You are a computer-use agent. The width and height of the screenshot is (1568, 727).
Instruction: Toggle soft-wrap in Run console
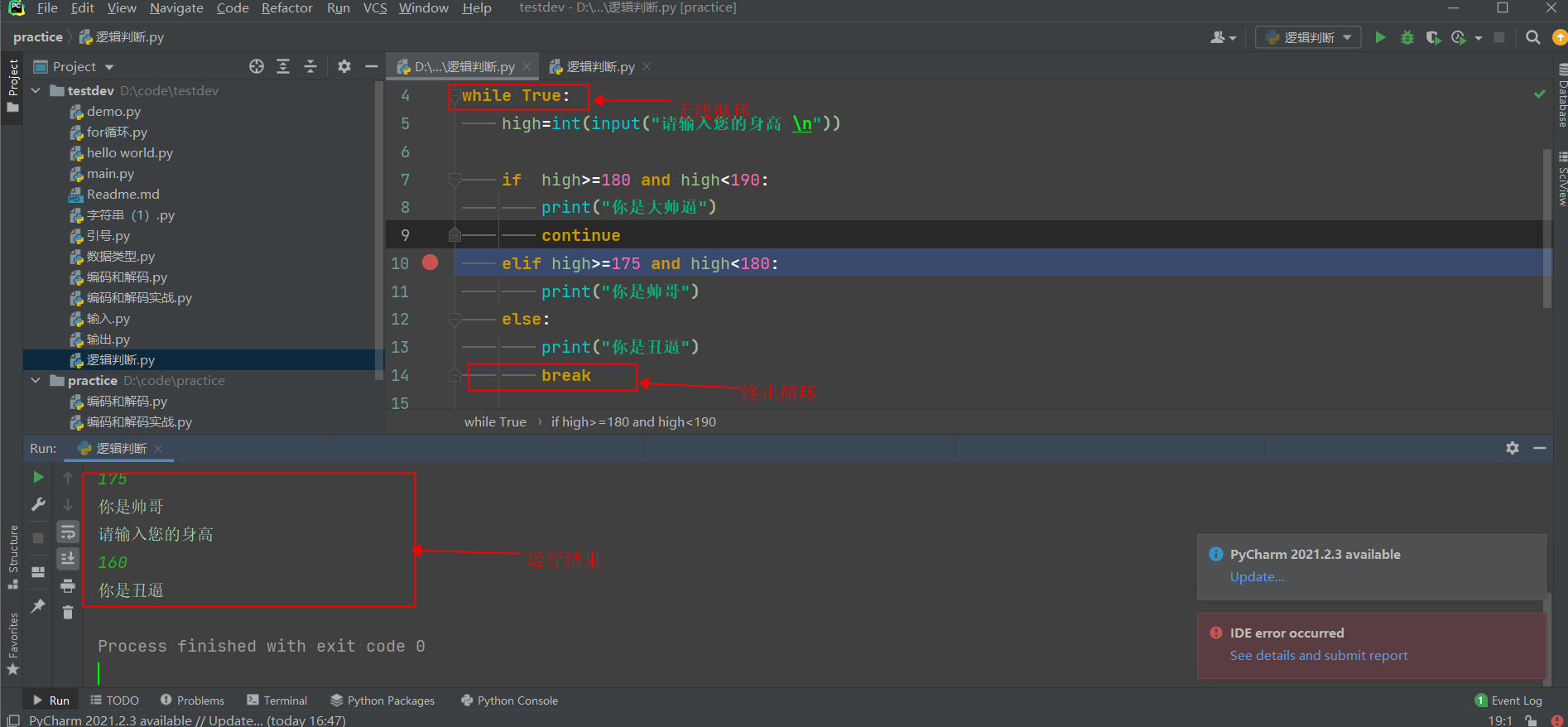68,532
